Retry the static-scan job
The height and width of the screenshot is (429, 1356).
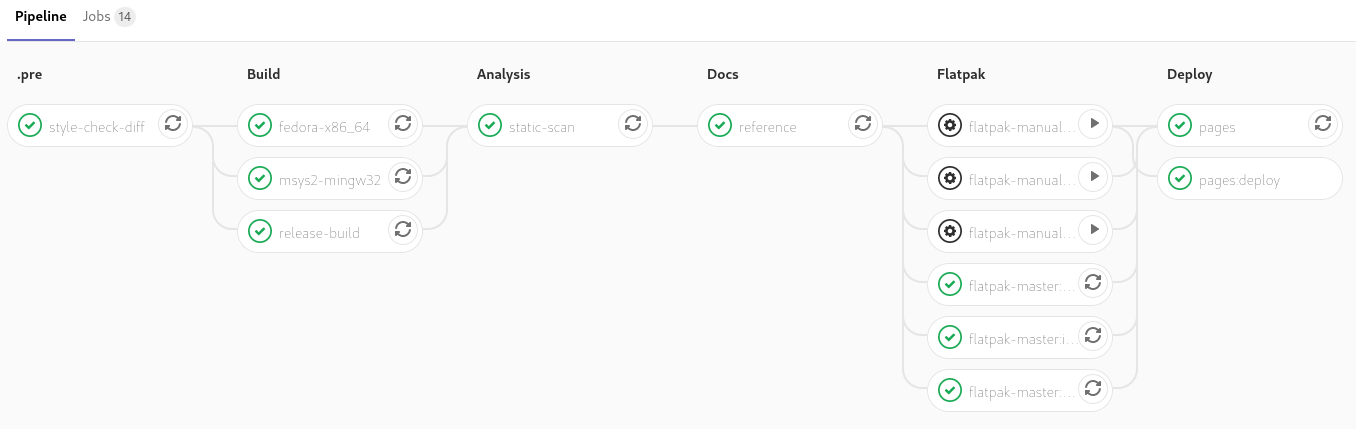(x=633, y=123)
